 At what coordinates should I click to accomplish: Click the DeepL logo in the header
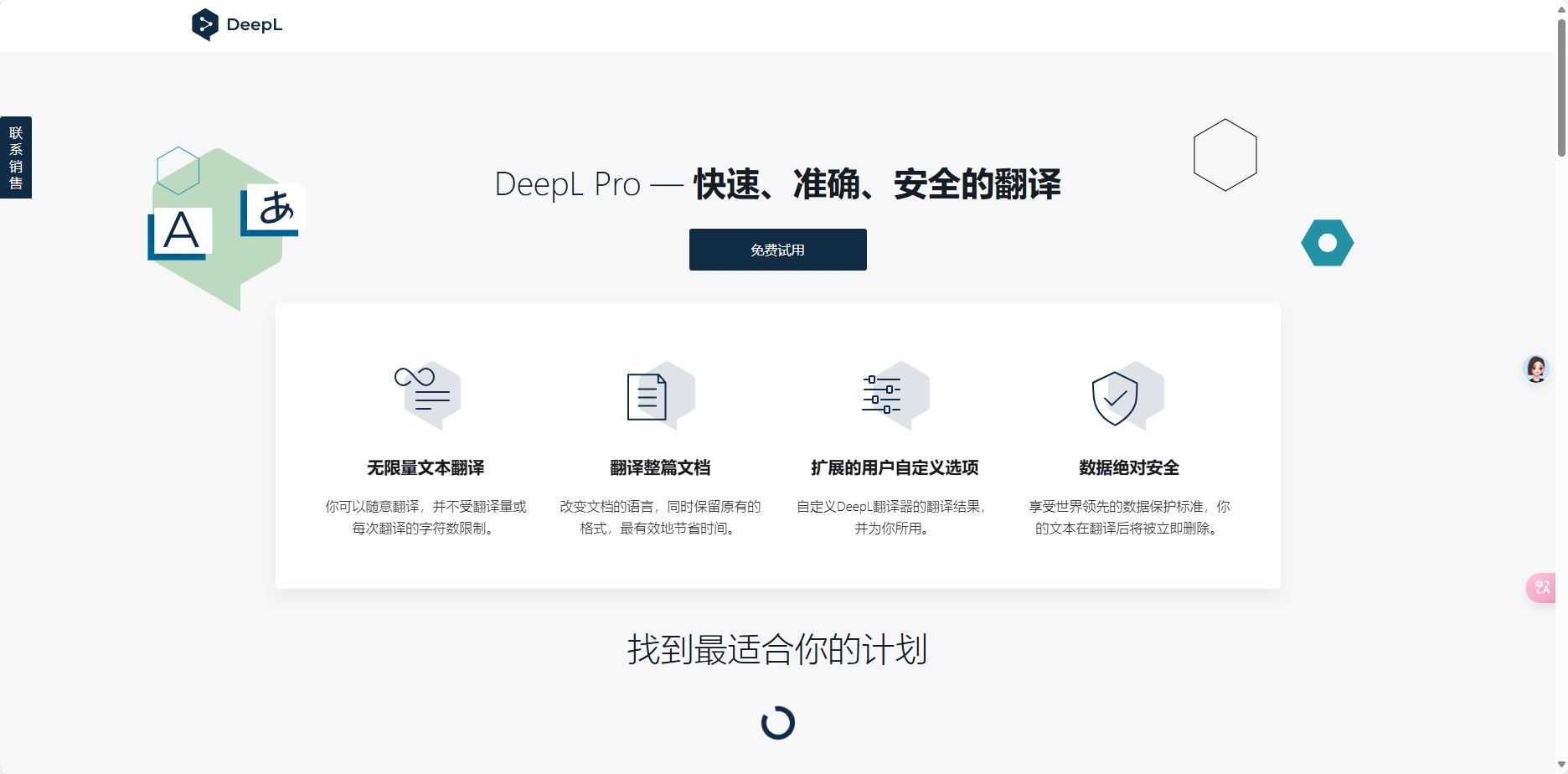237,24
